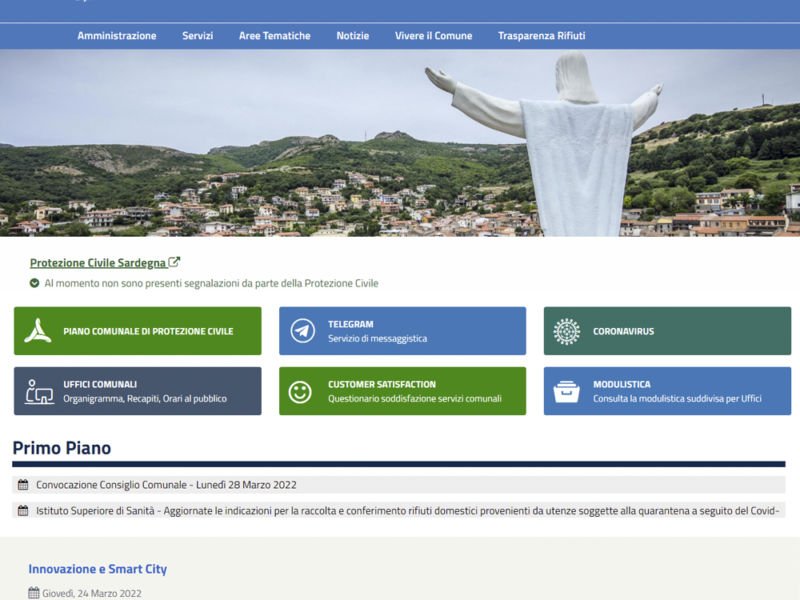Open the Coronavirus tile
The image size is (800, 600).
pos(667,331)
